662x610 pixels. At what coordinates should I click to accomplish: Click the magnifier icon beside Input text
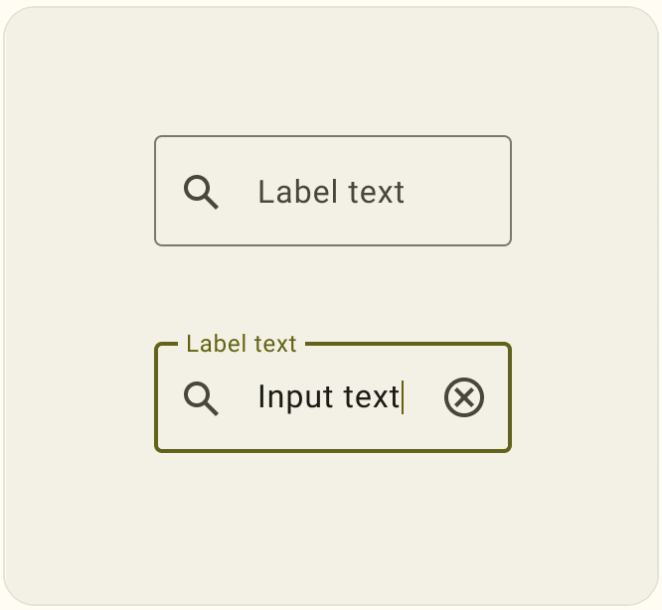(x=201, y=398)
